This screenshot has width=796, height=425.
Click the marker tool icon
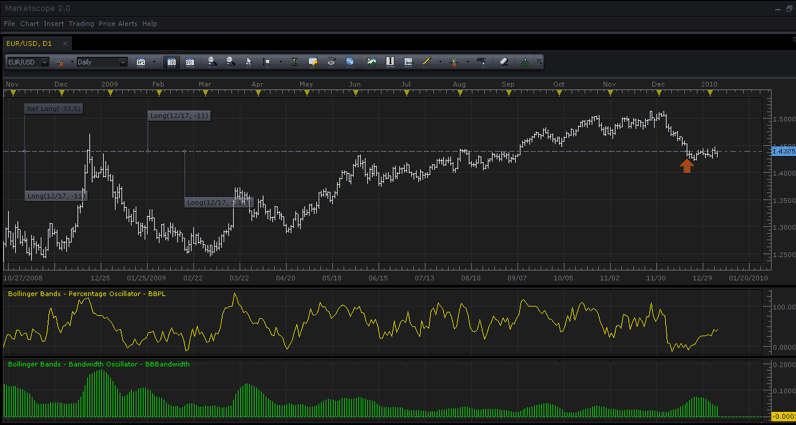267,62
